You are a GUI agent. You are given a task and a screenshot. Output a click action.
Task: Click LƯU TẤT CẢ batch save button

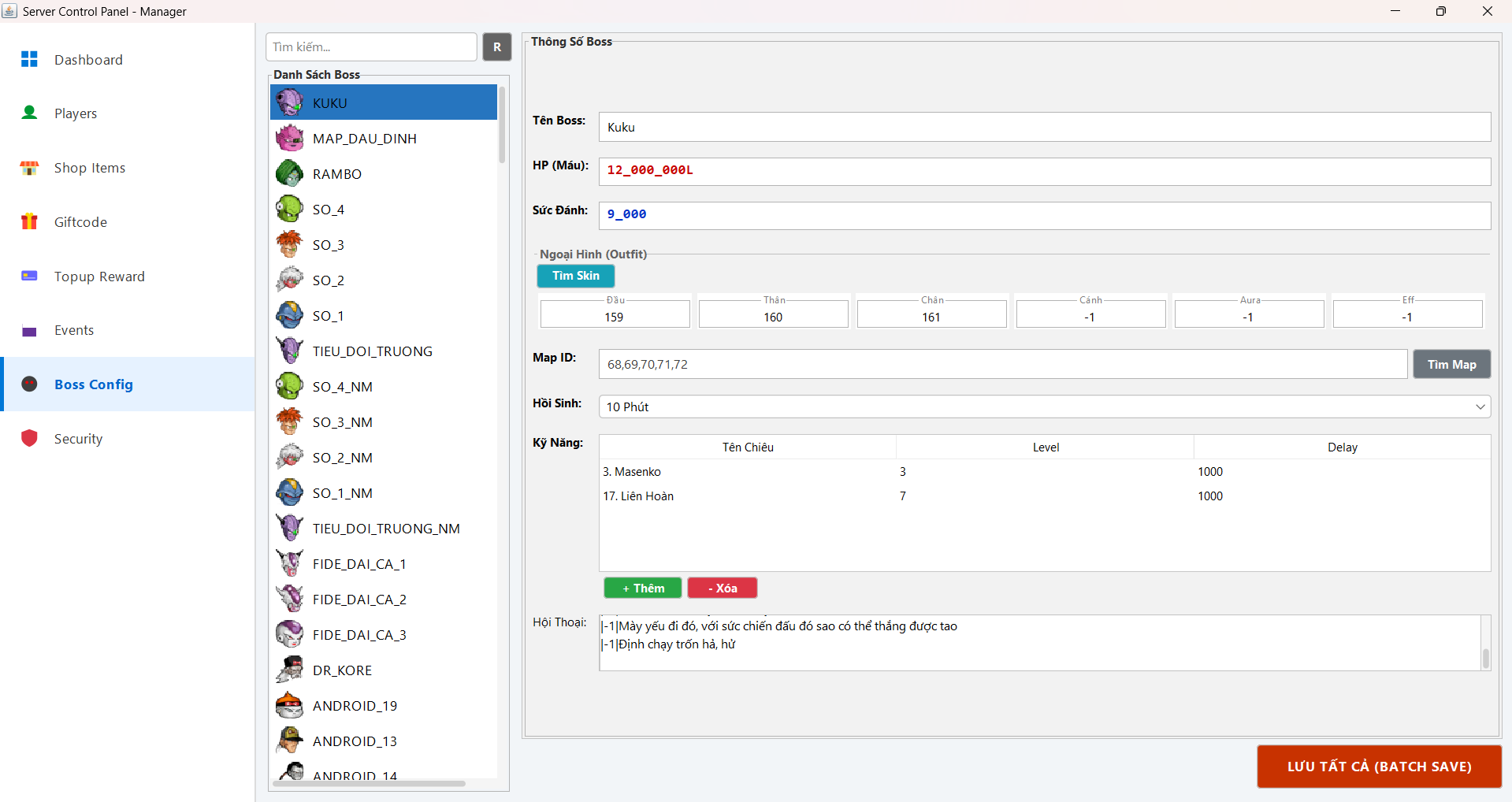click(1379, 766)
